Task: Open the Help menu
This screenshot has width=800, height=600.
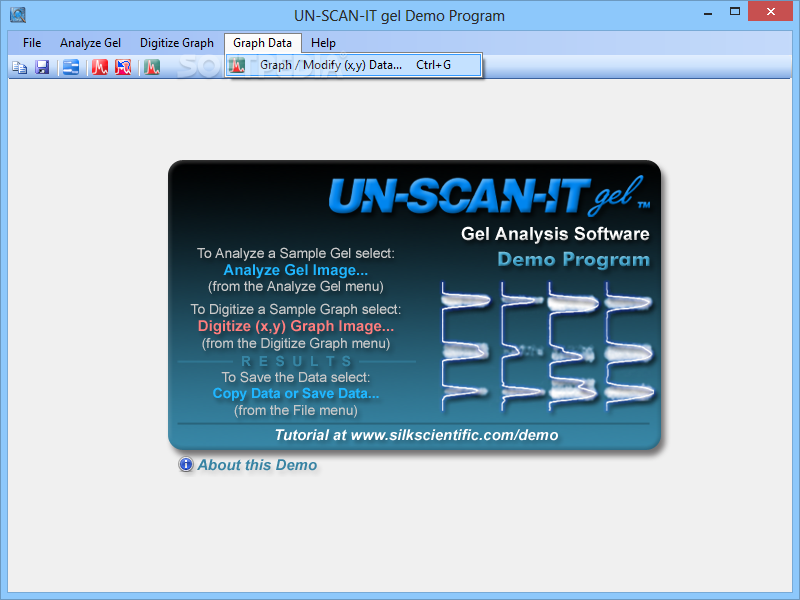Action: point(323,43)
